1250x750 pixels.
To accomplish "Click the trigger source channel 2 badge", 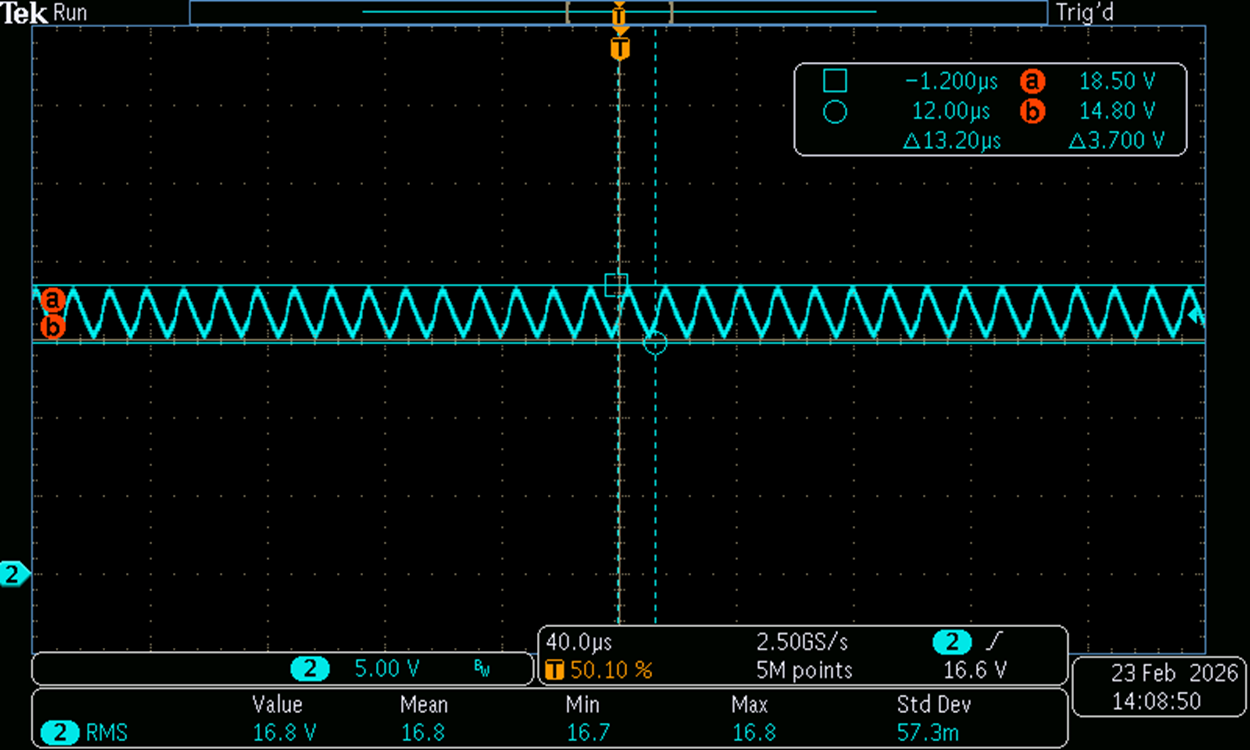I will [x=952, y=641].
